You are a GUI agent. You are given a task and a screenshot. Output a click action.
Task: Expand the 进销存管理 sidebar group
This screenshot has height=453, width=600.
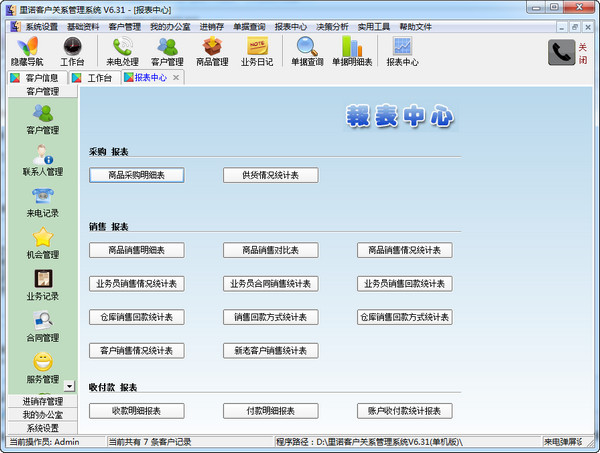pyautogui.click(x=42, y=401)
